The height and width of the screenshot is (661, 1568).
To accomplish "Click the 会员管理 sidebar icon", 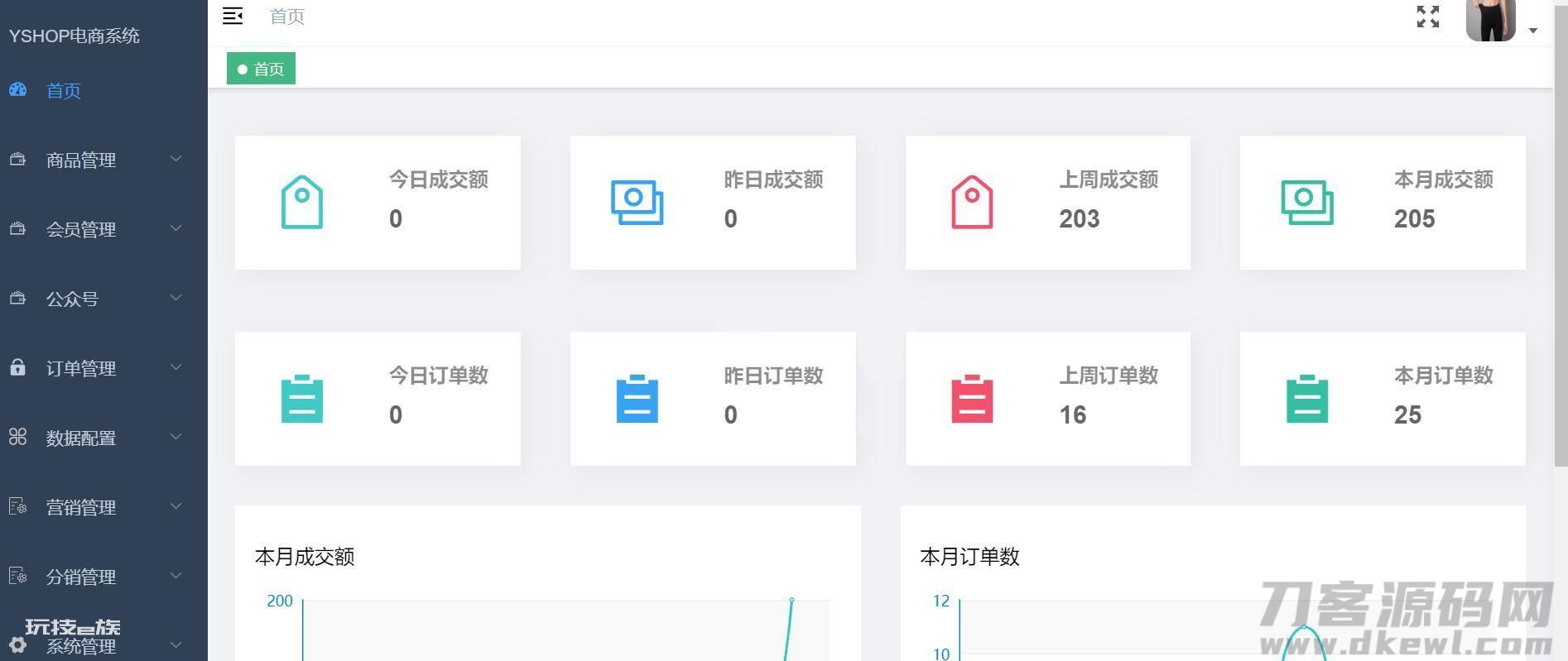I will 17,228.
